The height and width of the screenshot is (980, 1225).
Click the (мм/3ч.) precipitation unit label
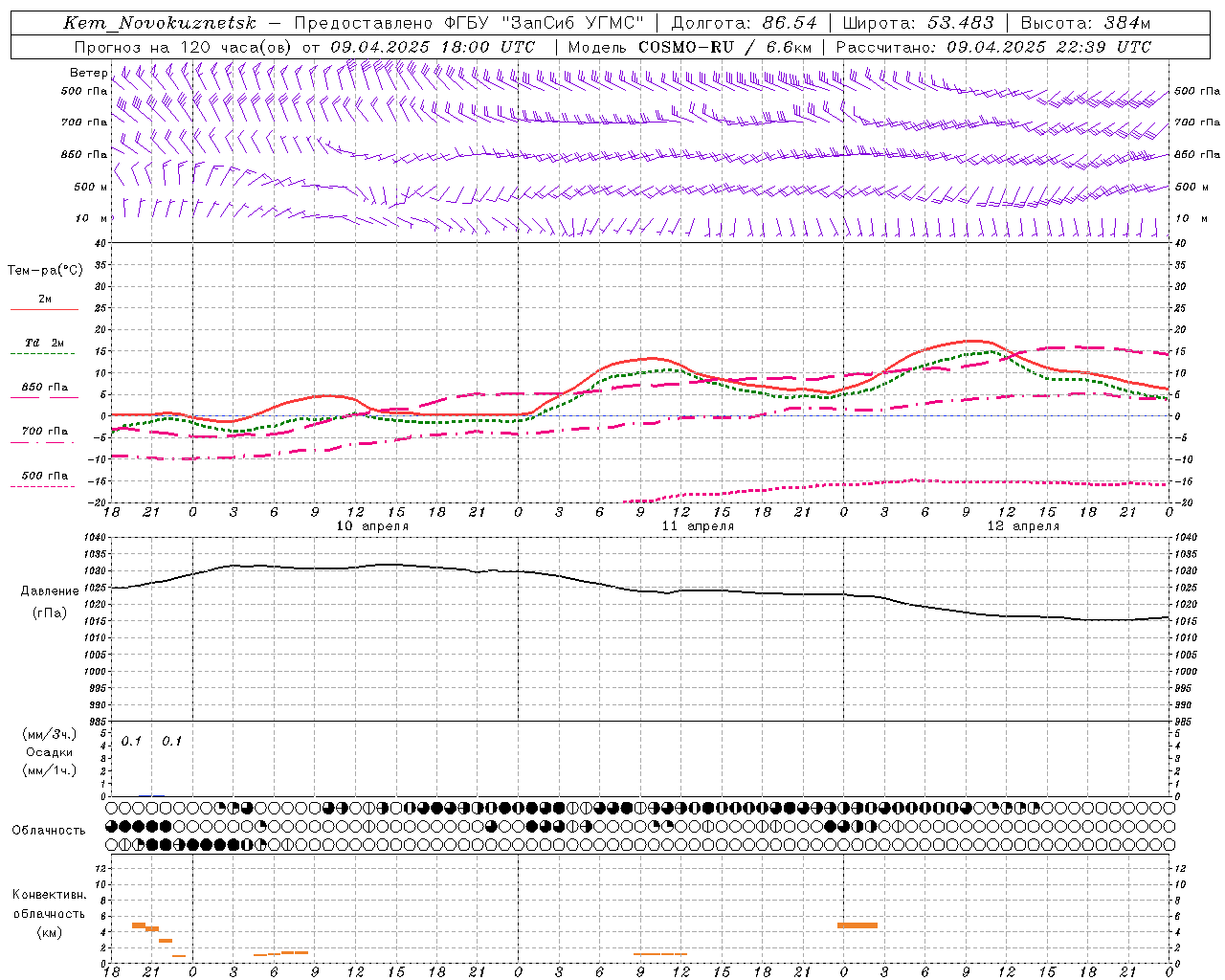pos(50,735)
